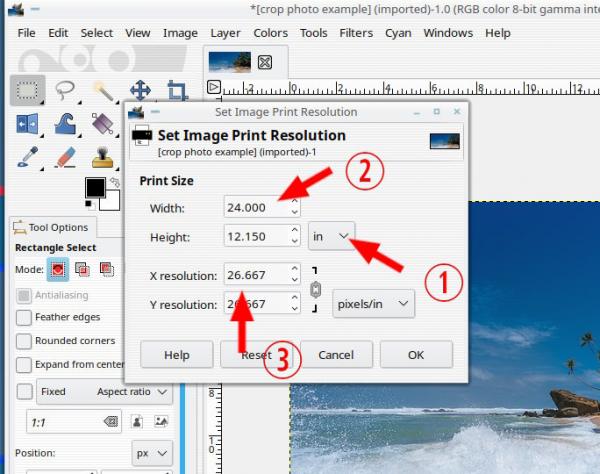Select the Rectangle Select tool
The image size is (600, 474).
28,90
